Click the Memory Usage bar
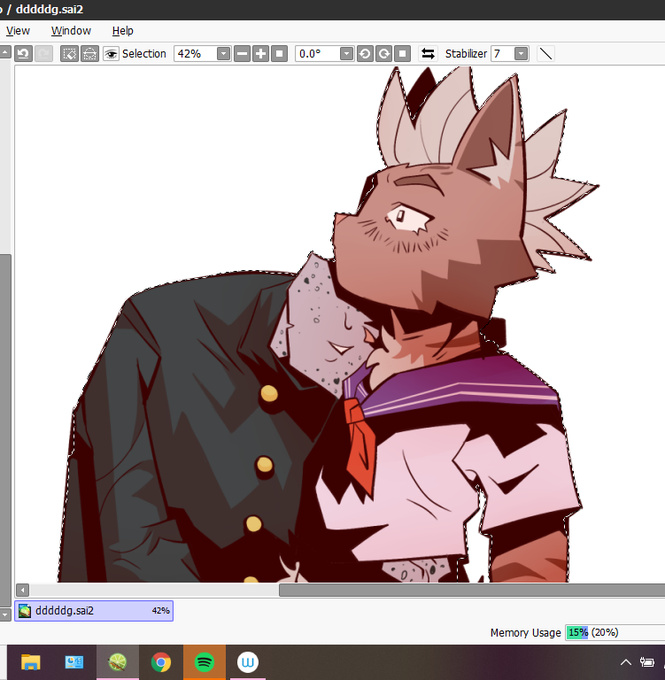Screen dimensions: 665x680 point(615,633)
